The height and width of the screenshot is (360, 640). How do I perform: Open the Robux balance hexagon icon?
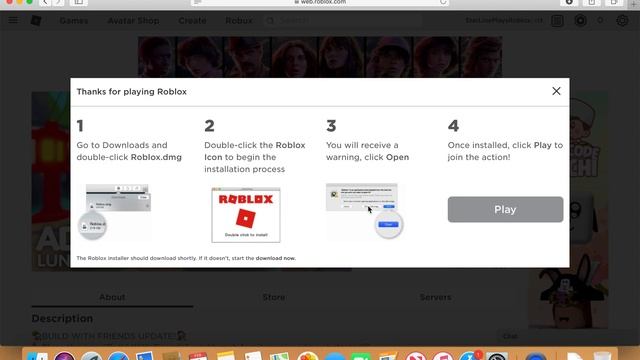(x=580, y=20)
